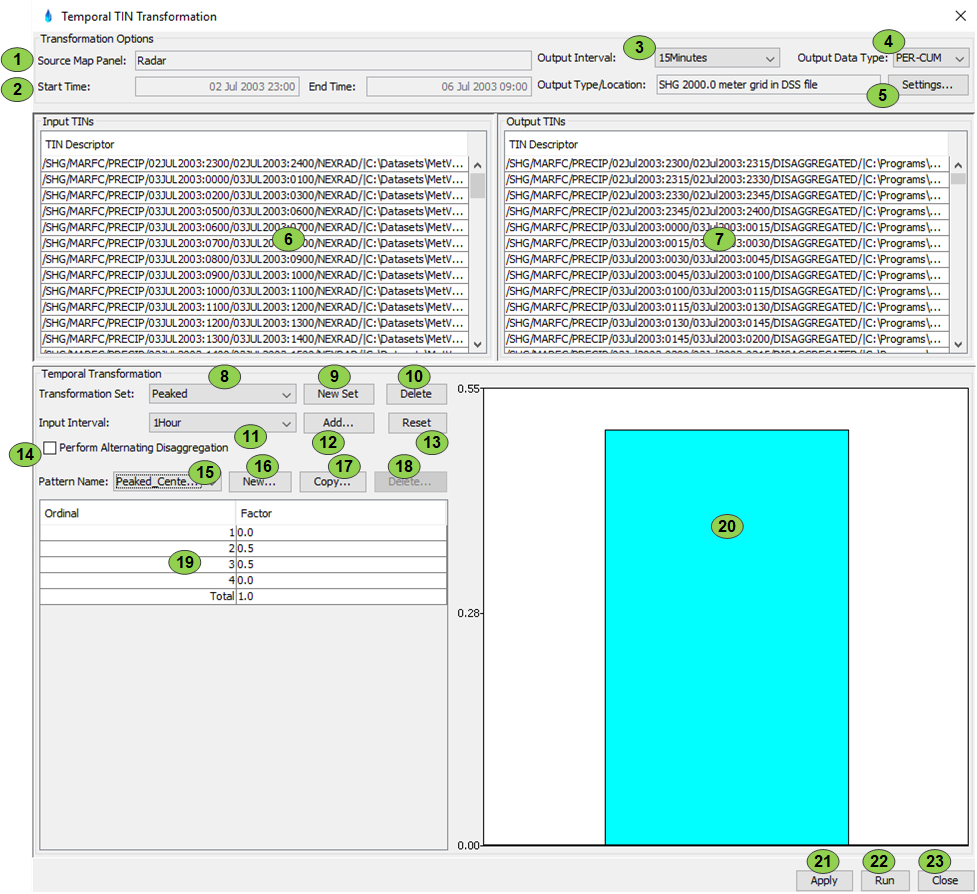Select output TIN 02Jul2003:2330/02Jul2003:2345 row
977x894 pixels.
click(727, 196)
